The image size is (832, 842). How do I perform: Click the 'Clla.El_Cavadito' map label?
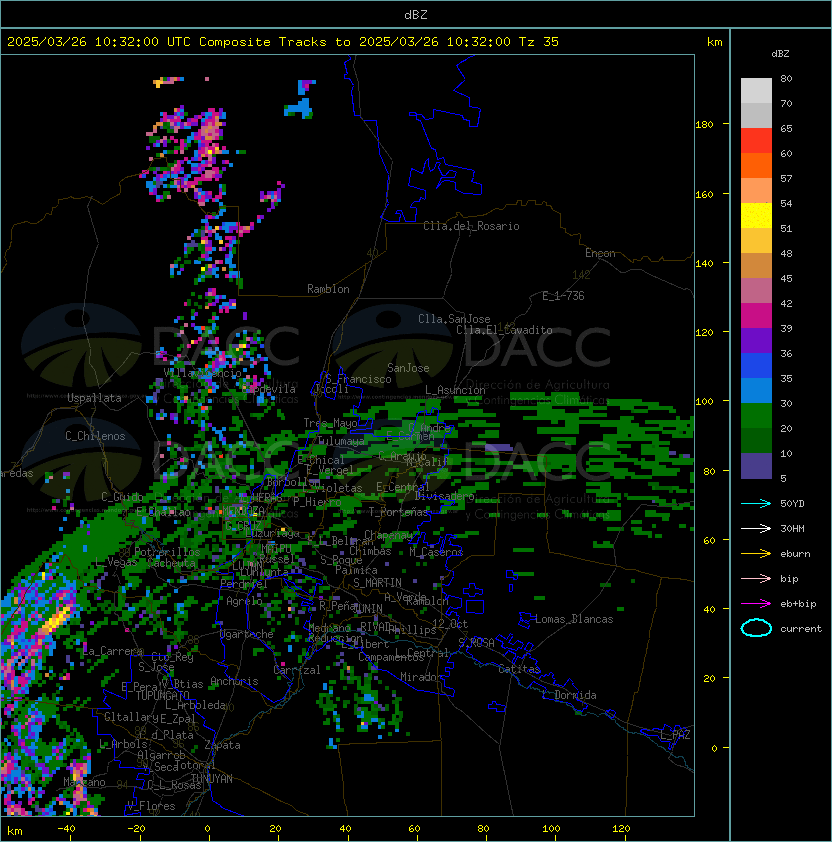pyautogui.click(x=504, y=330)
